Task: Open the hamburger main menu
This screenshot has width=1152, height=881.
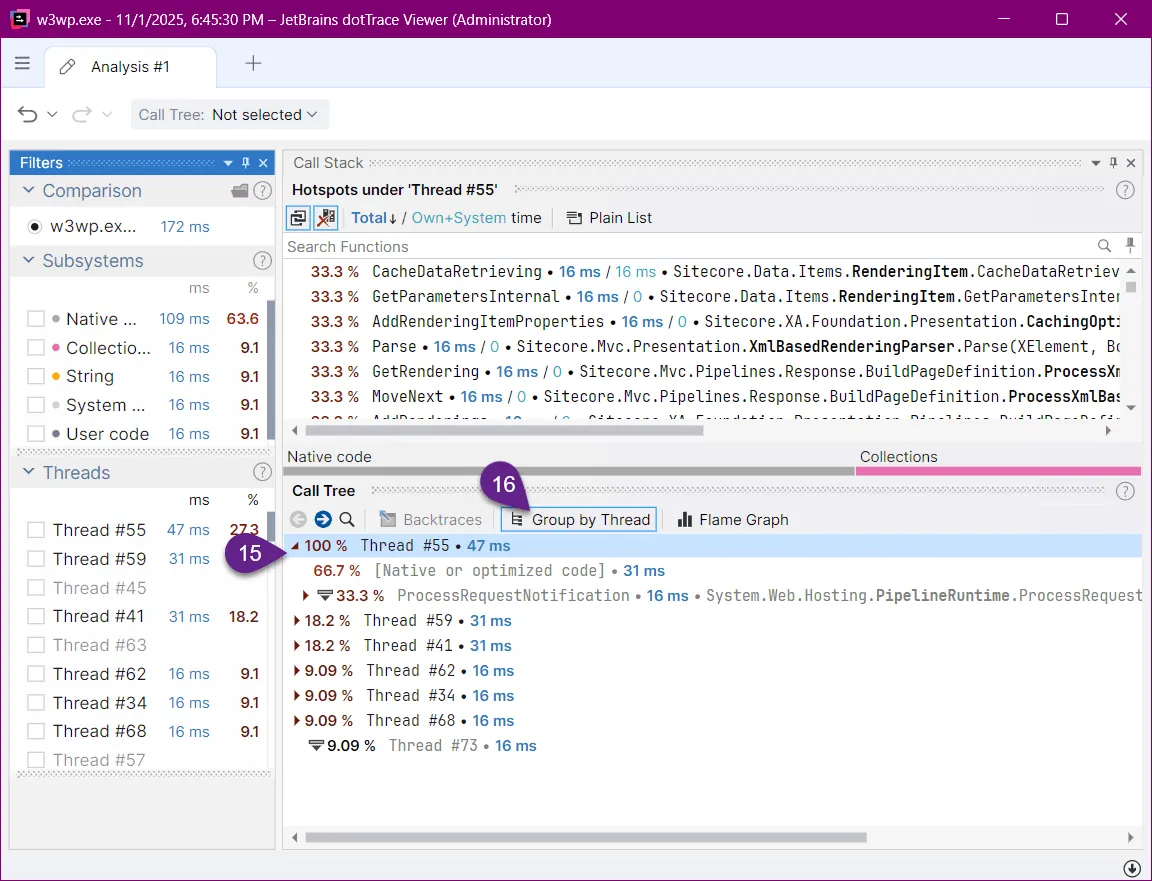Action: tap(22, 64)
